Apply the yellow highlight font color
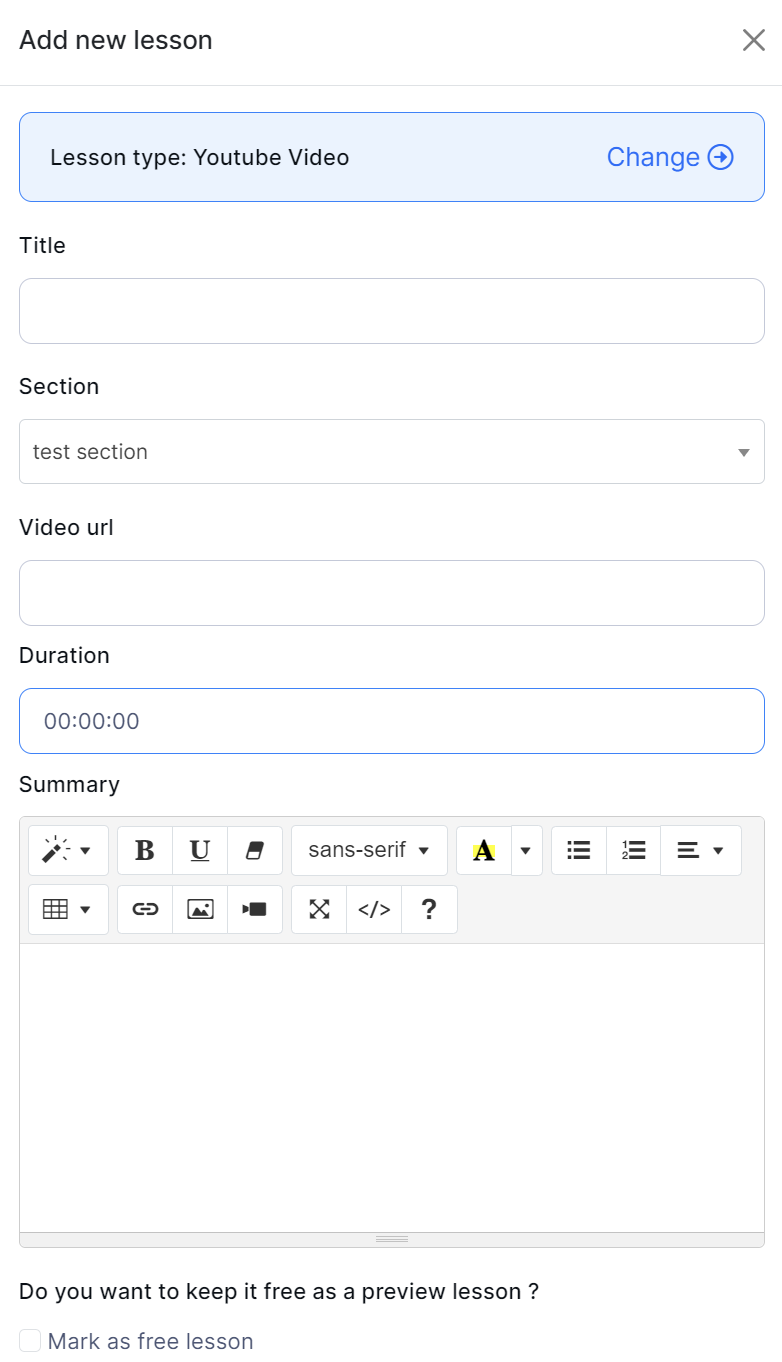Screen dimensions: 782x1362 [x=484, y=850]
